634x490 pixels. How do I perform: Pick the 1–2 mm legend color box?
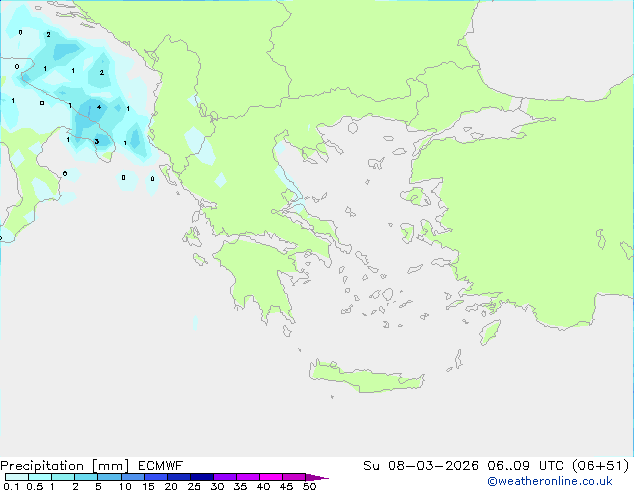(63, 477)
